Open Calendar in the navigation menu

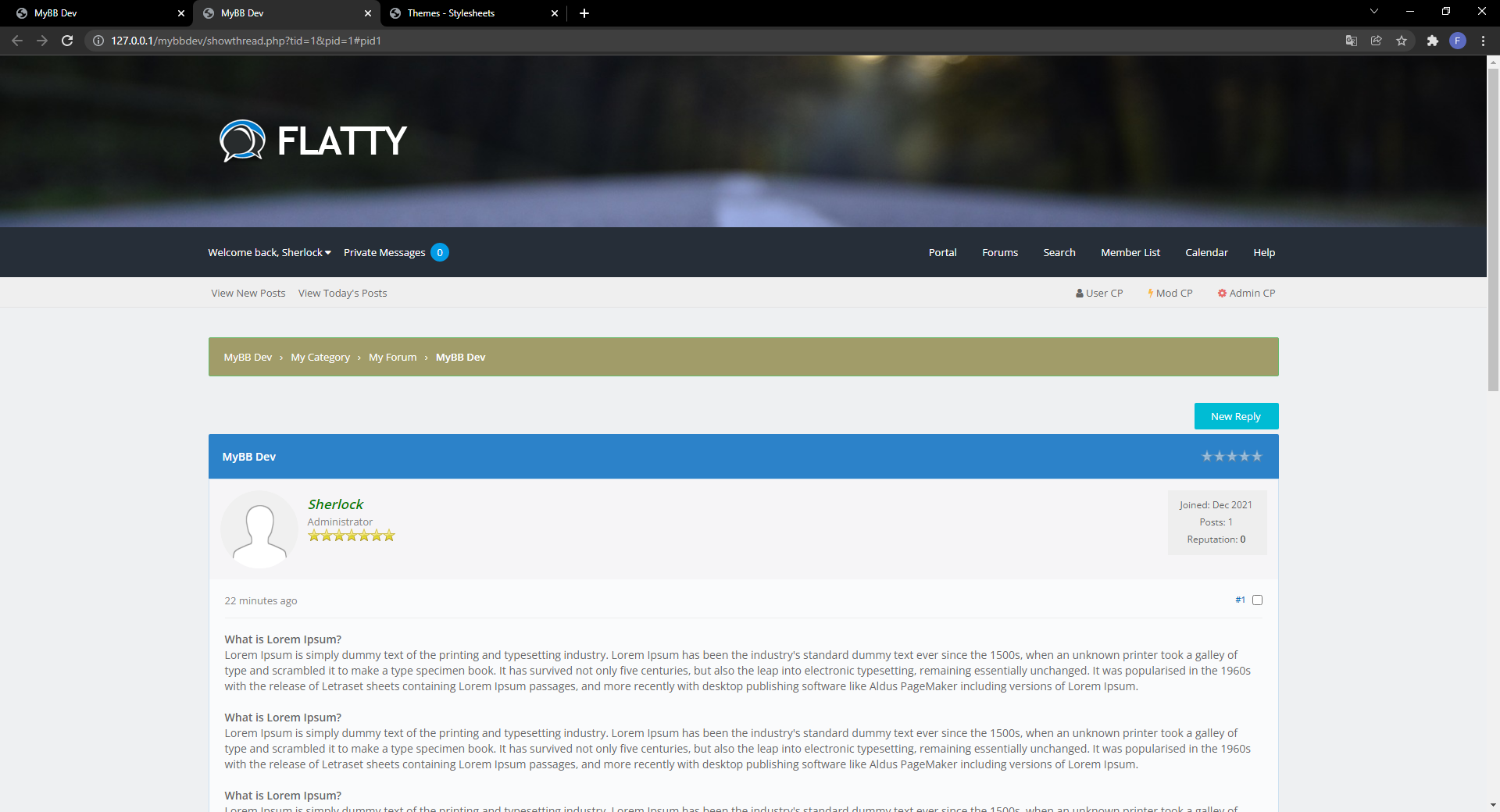1206,252
